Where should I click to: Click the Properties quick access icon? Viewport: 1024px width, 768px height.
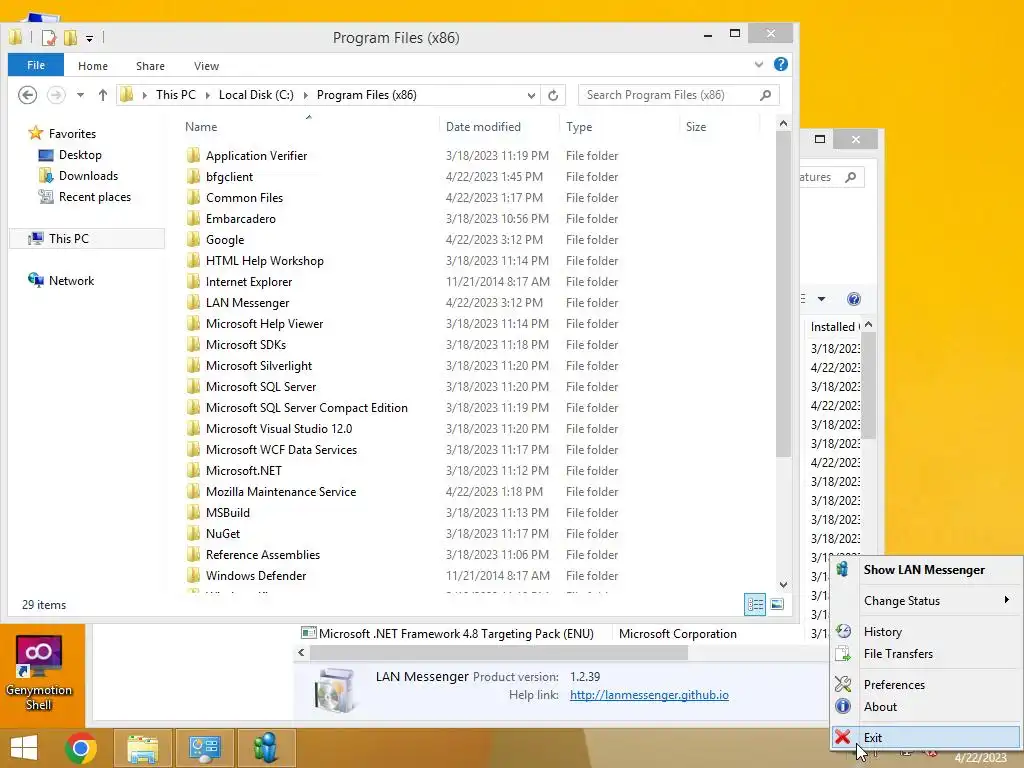point(48,38)
